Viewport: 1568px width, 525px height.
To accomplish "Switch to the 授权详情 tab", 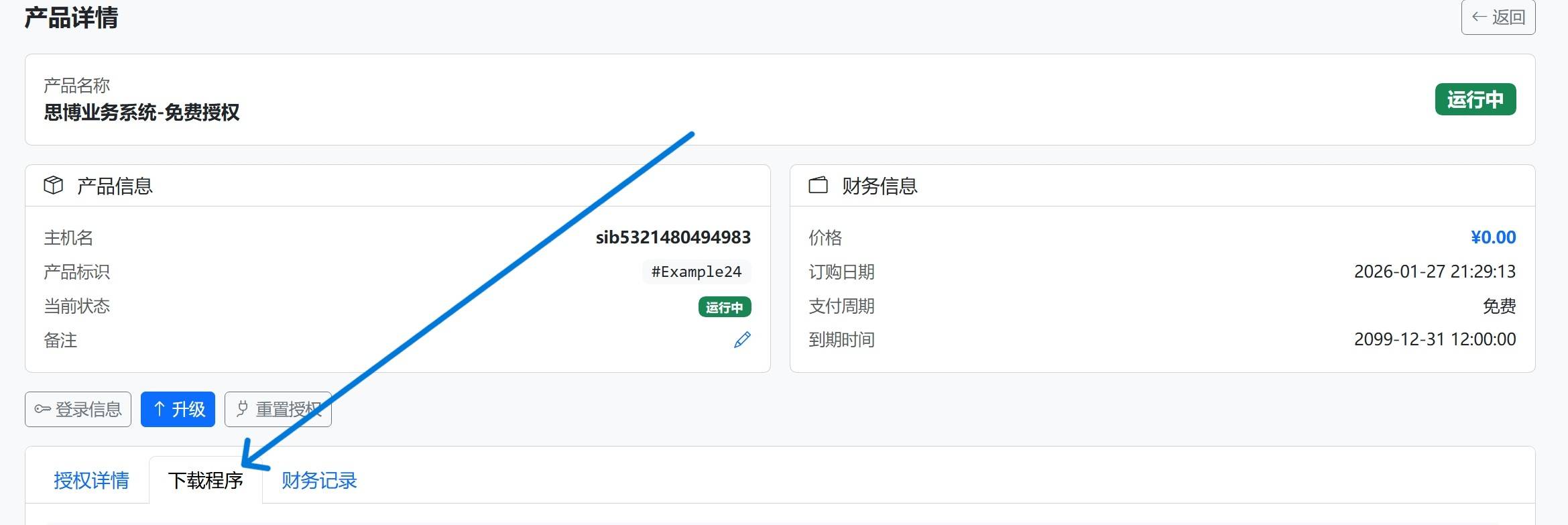I will (x=91, y=480).
